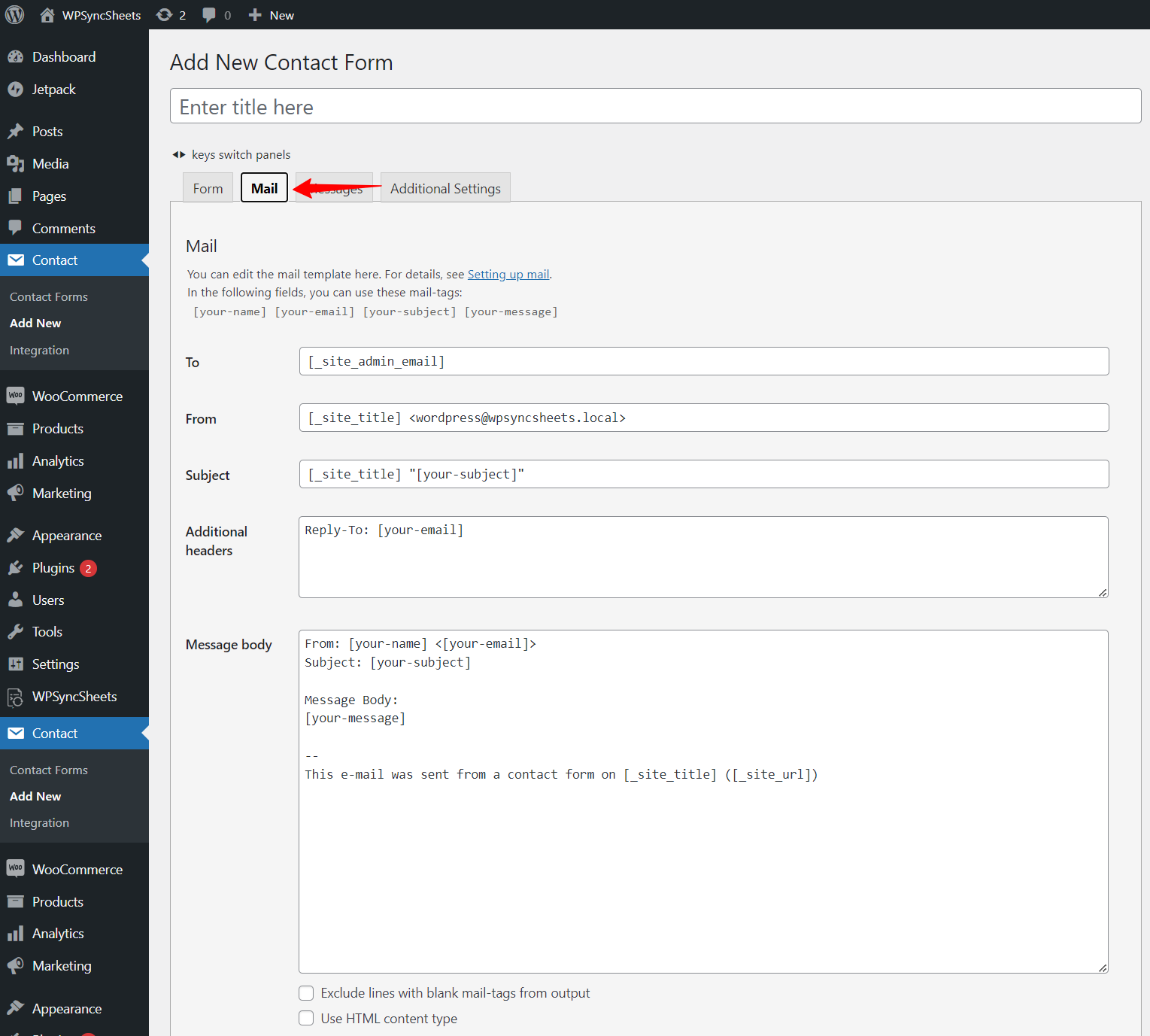Open Jetpack from the sidebar
The width and height of the screenshot is (1150, 1036).
[x=53, y=90]
